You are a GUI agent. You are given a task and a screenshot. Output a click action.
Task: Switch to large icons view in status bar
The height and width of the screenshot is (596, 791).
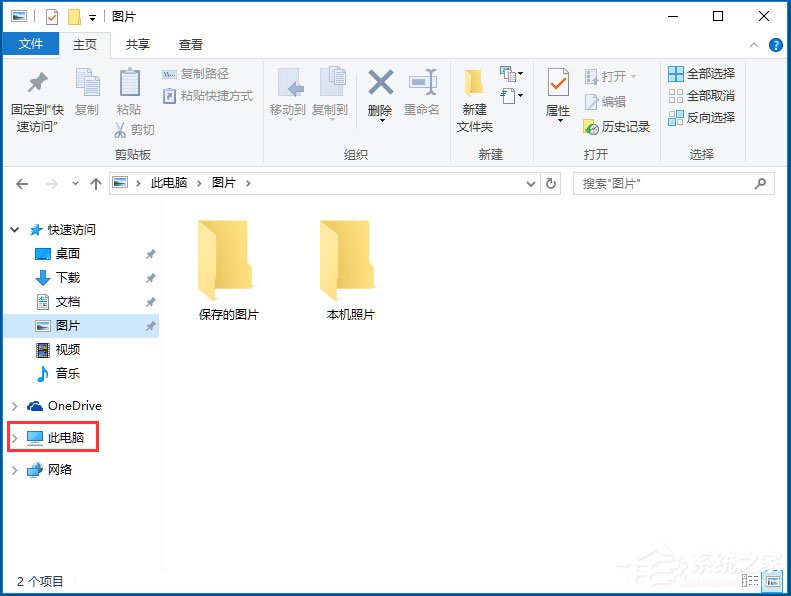(772, 581)
